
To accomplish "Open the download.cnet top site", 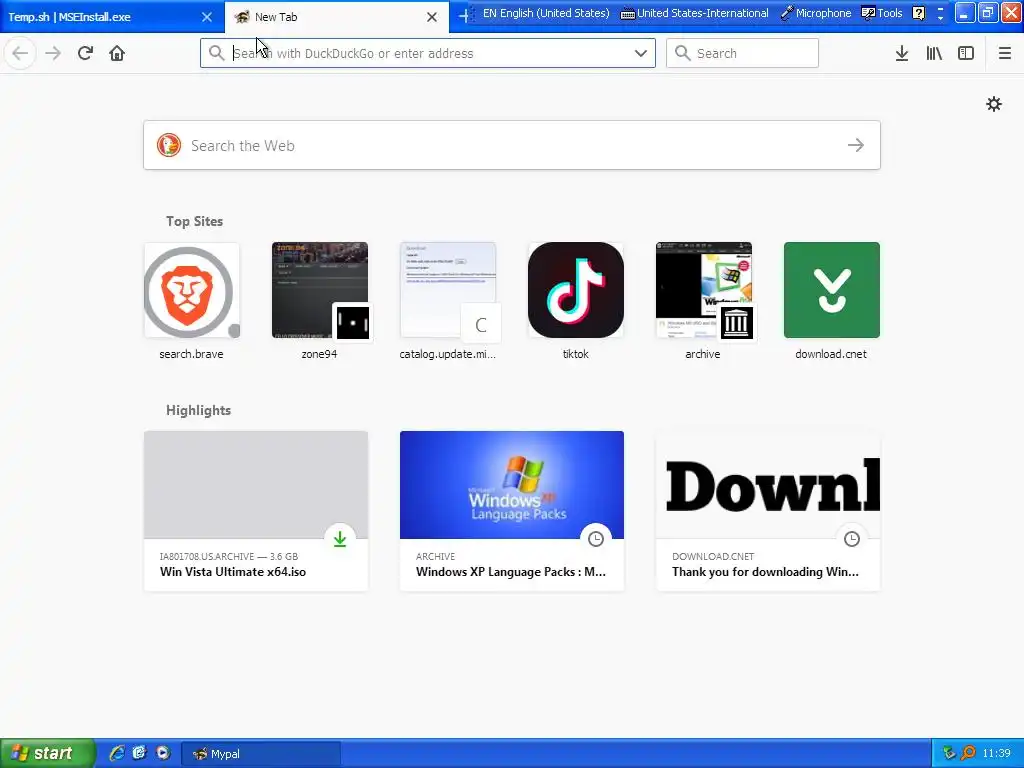I will tap(831, 301).
